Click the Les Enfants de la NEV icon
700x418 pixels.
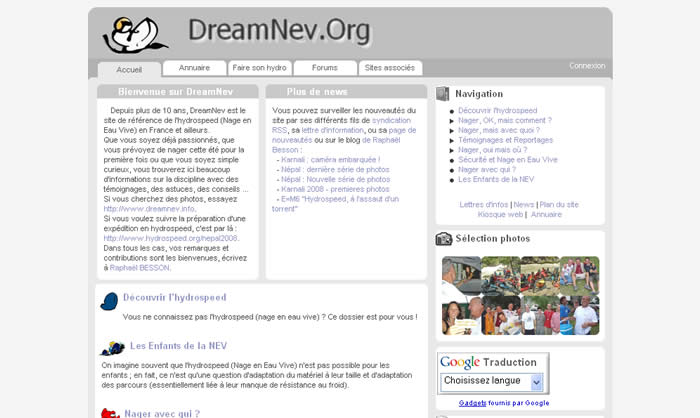[x=112, y=347]
